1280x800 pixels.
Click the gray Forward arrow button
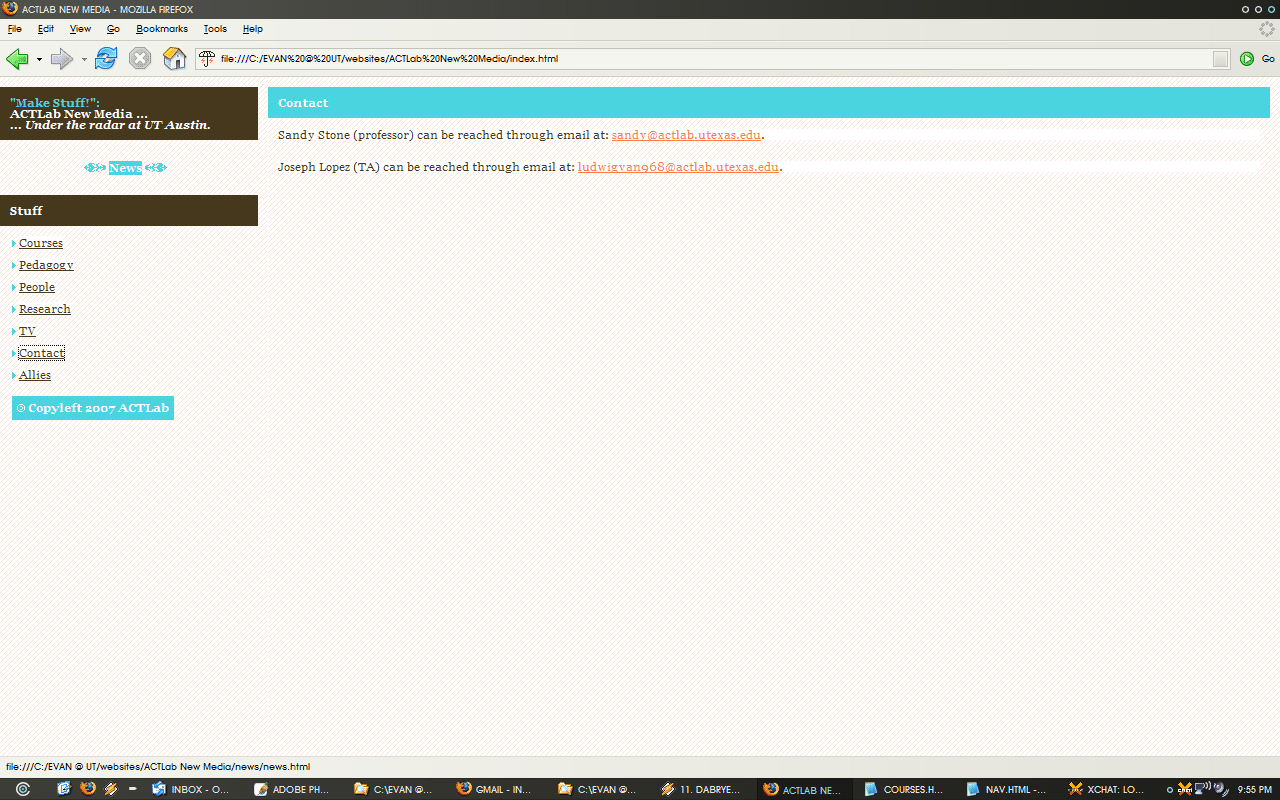[62, 59]
